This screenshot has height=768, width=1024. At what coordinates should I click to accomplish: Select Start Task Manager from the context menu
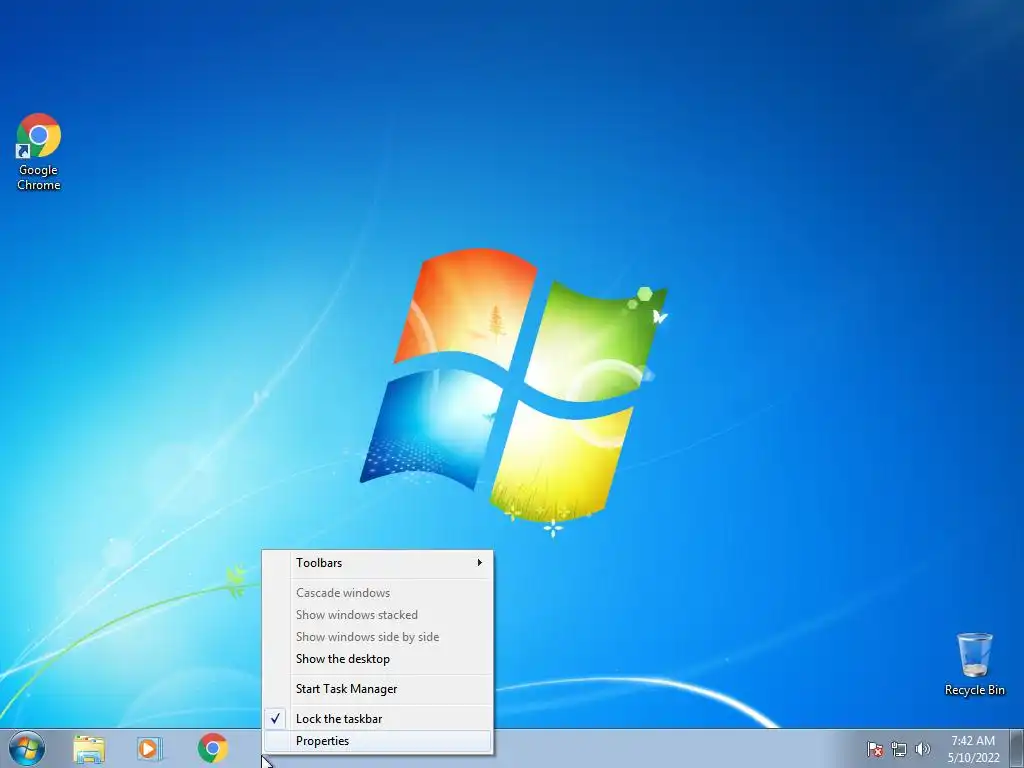click(x=377, y=689)
